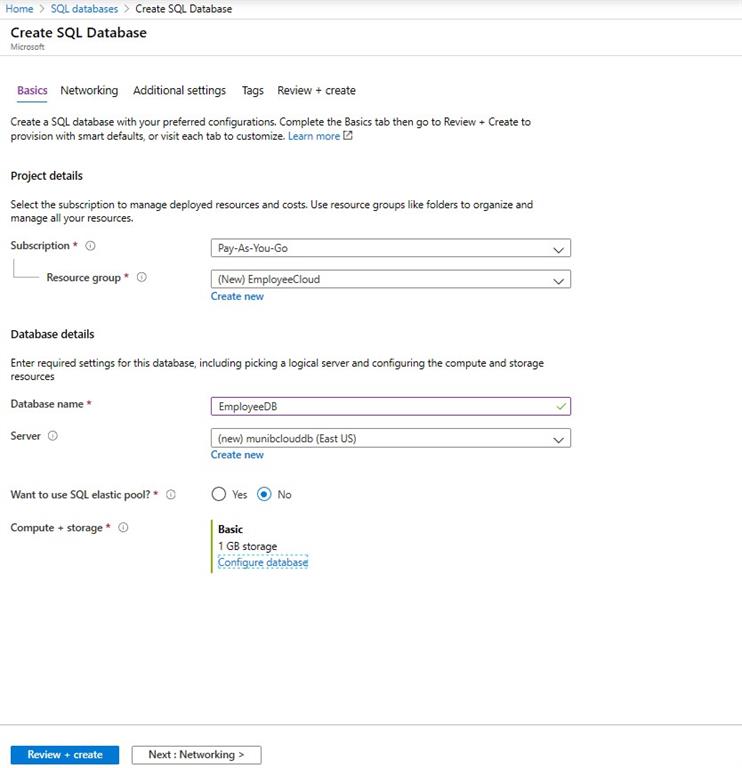This screenshot has width=742, height=768.
Task: Go to SQL databases in the breadcrumb
Action: 84,9
